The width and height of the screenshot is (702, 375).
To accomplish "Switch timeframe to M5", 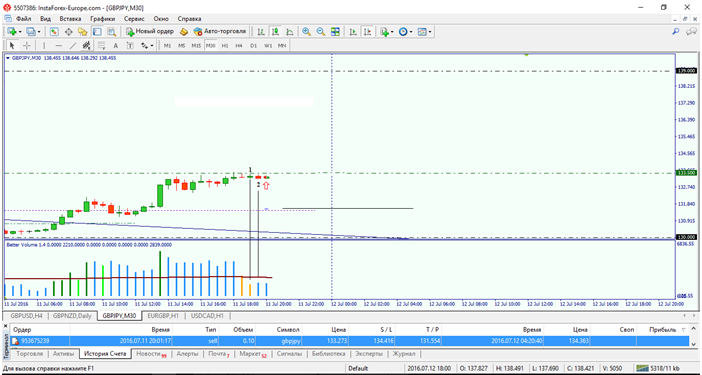I will [181, 46].
